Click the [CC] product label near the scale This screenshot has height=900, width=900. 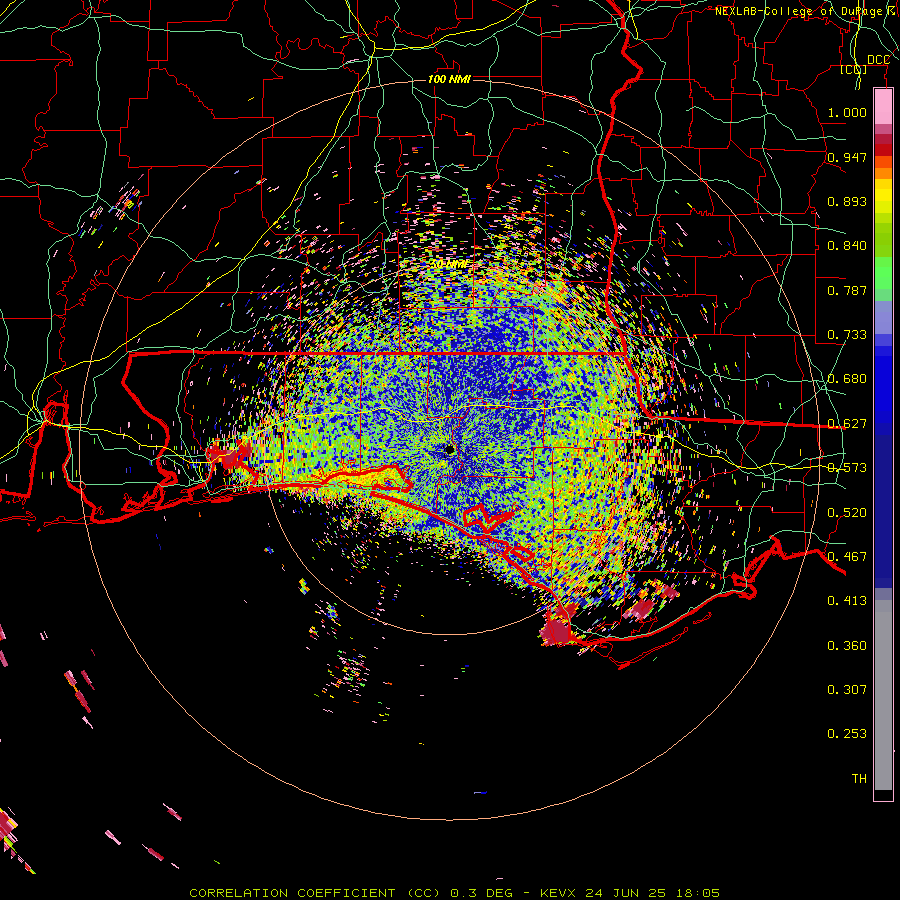(x=854, y=70)
